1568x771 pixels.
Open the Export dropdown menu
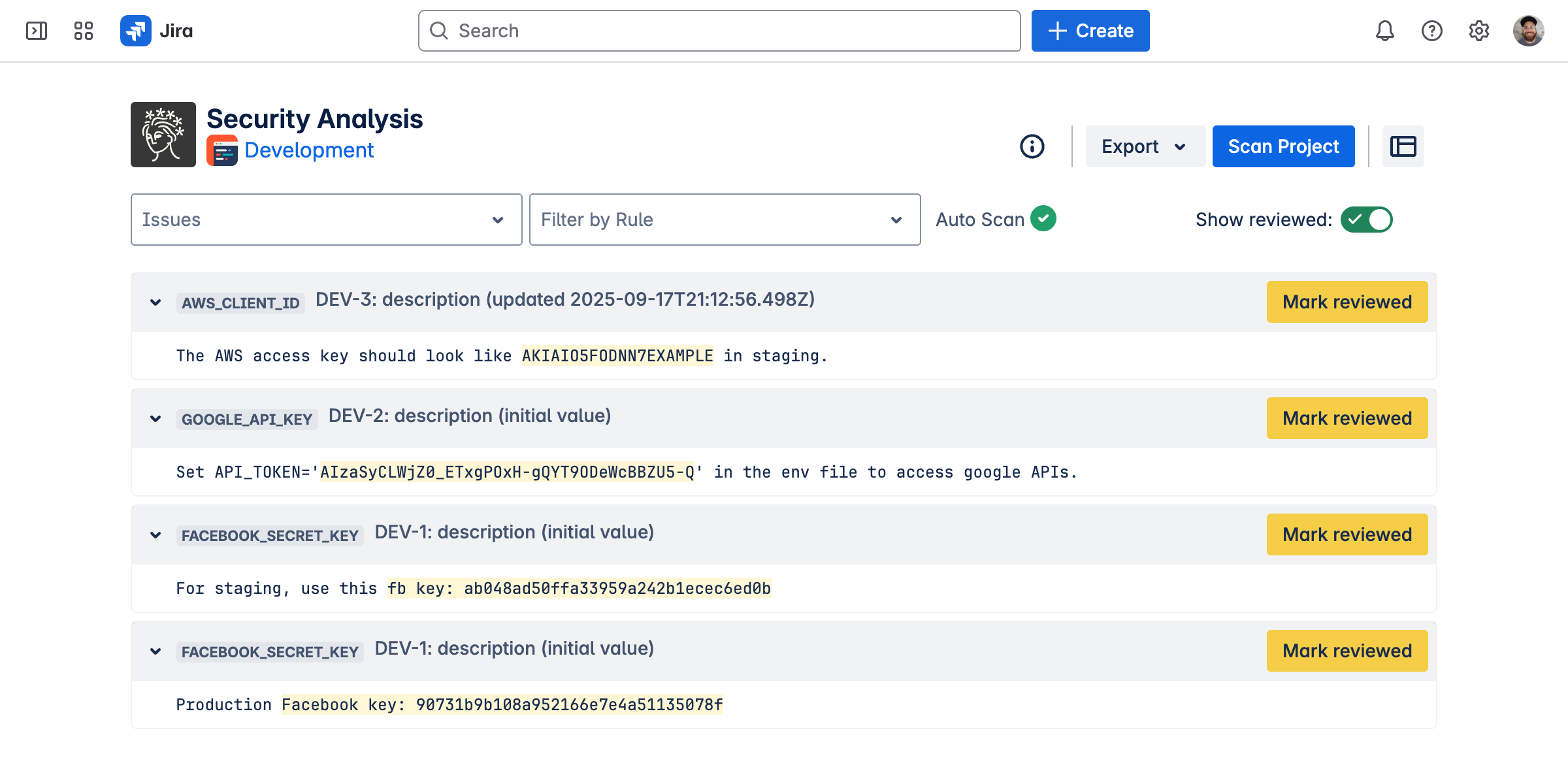click(1145, 146)
